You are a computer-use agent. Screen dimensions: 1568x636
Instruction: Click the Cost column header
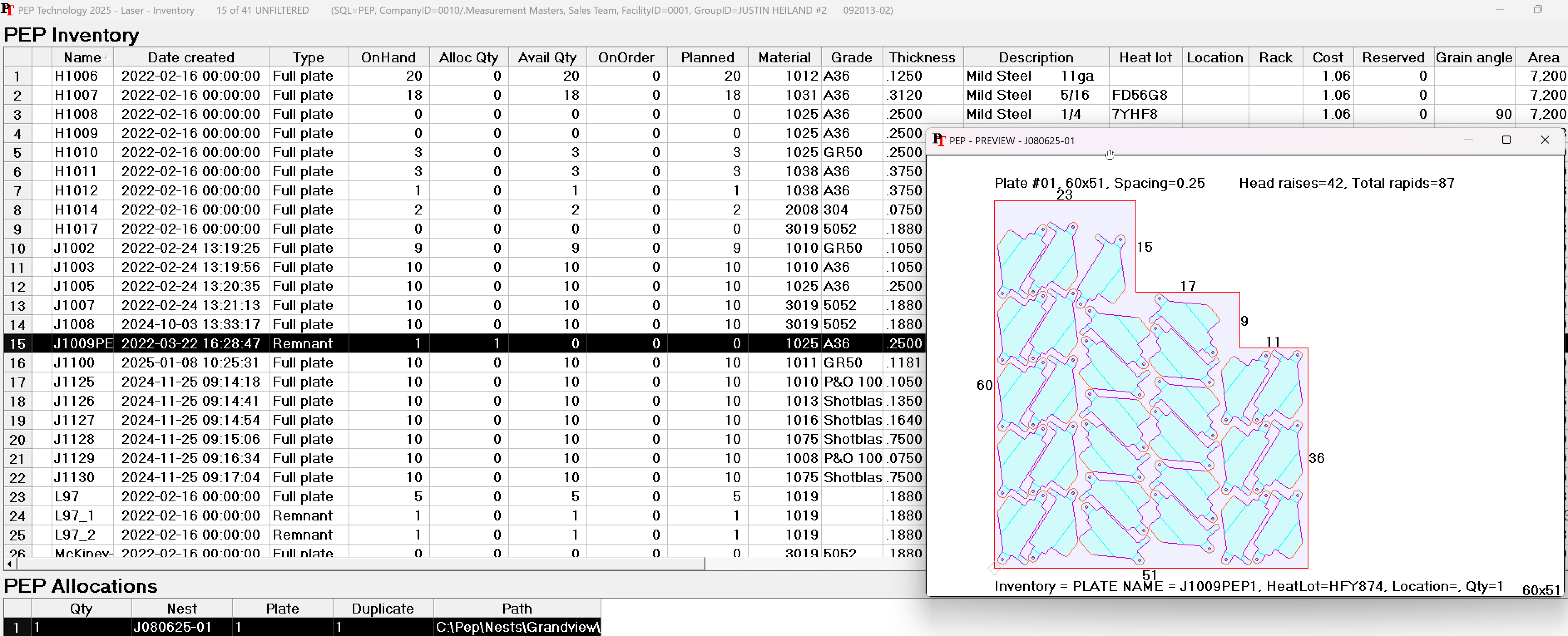click(x=1328, y=57)
